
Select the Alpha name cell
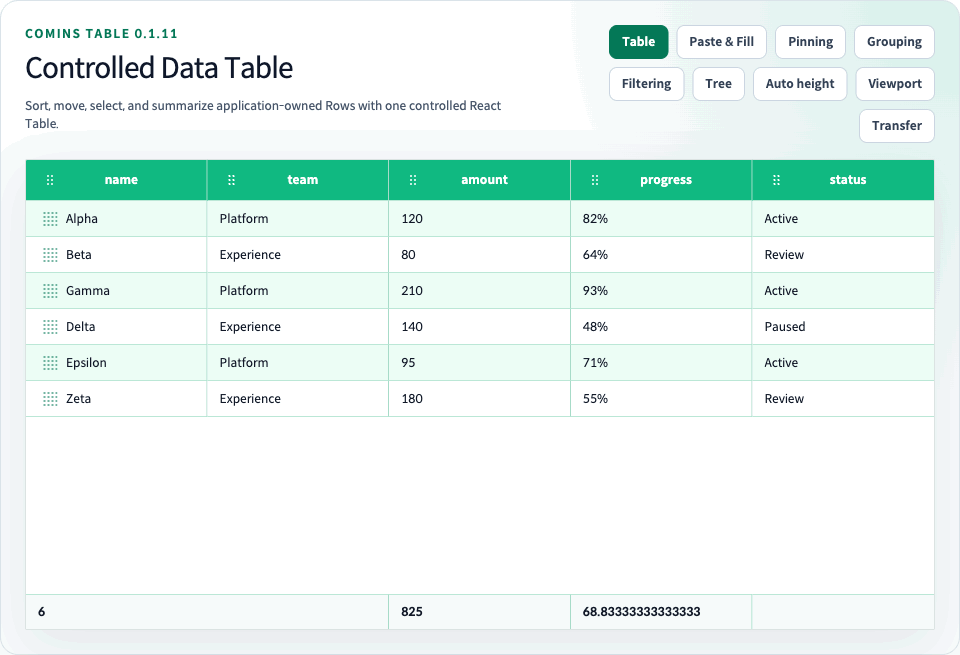point(116,219)
